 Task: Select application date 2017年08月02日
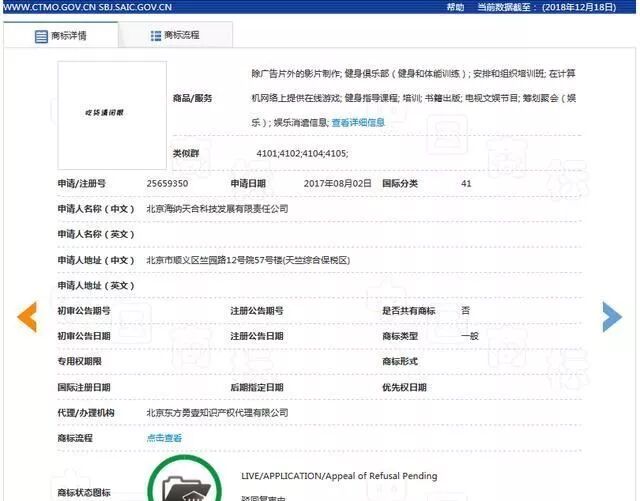pyautogui.click(x=338, y=183)
